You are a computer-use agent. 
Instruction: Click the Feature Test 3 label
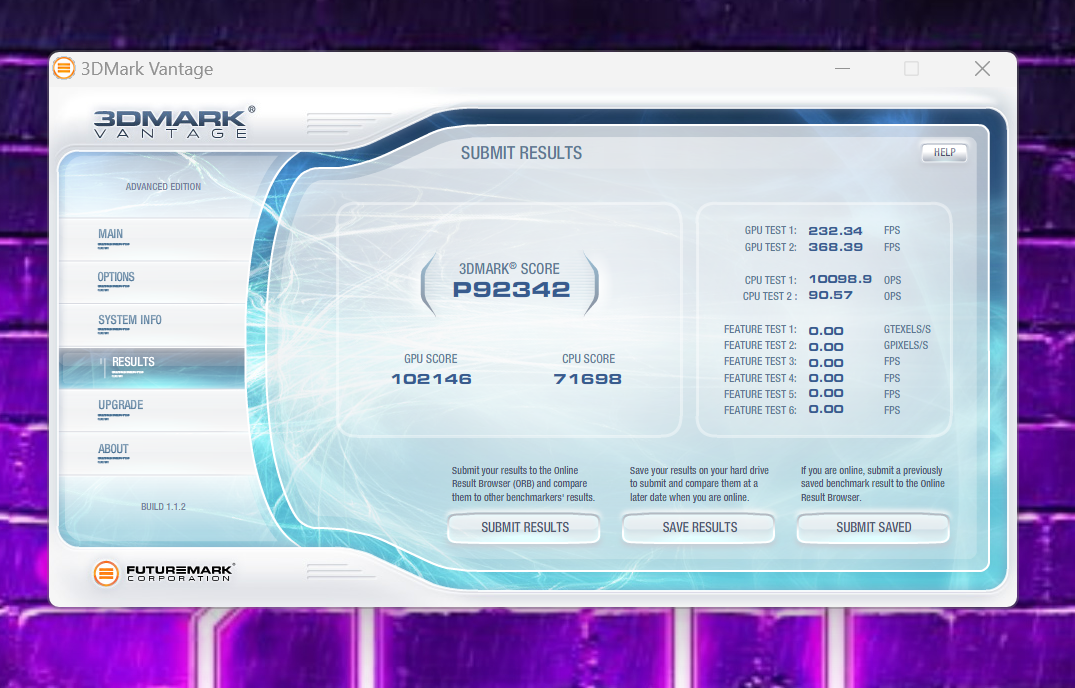[x=760, y=362]
